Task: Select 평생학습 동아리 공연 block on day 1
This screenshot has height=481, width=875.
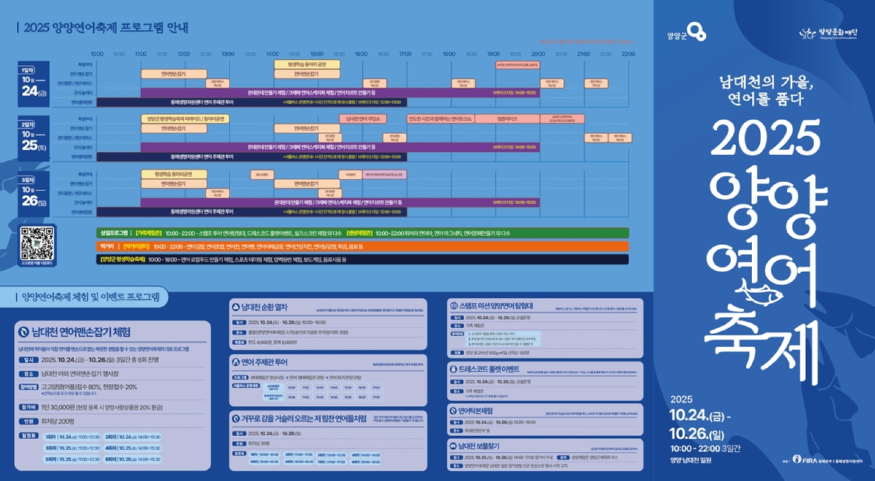Action: (306, 64)
